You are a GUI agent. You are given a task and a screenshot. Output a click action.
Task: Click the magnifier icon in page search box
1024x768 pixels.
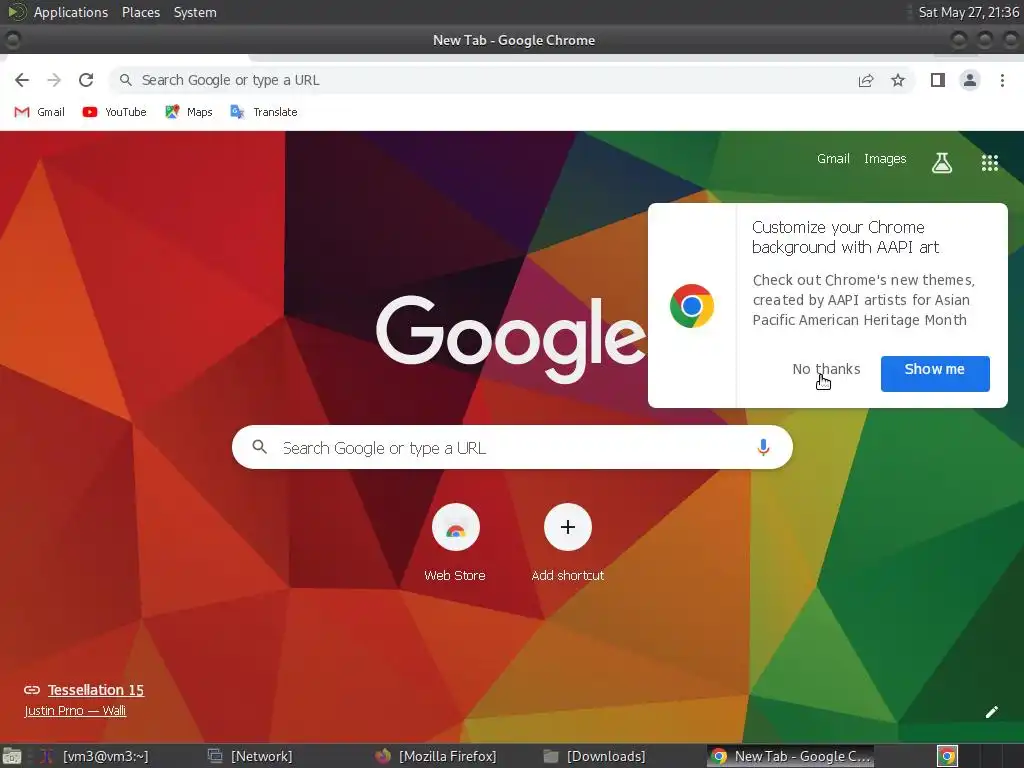point(259,447)
